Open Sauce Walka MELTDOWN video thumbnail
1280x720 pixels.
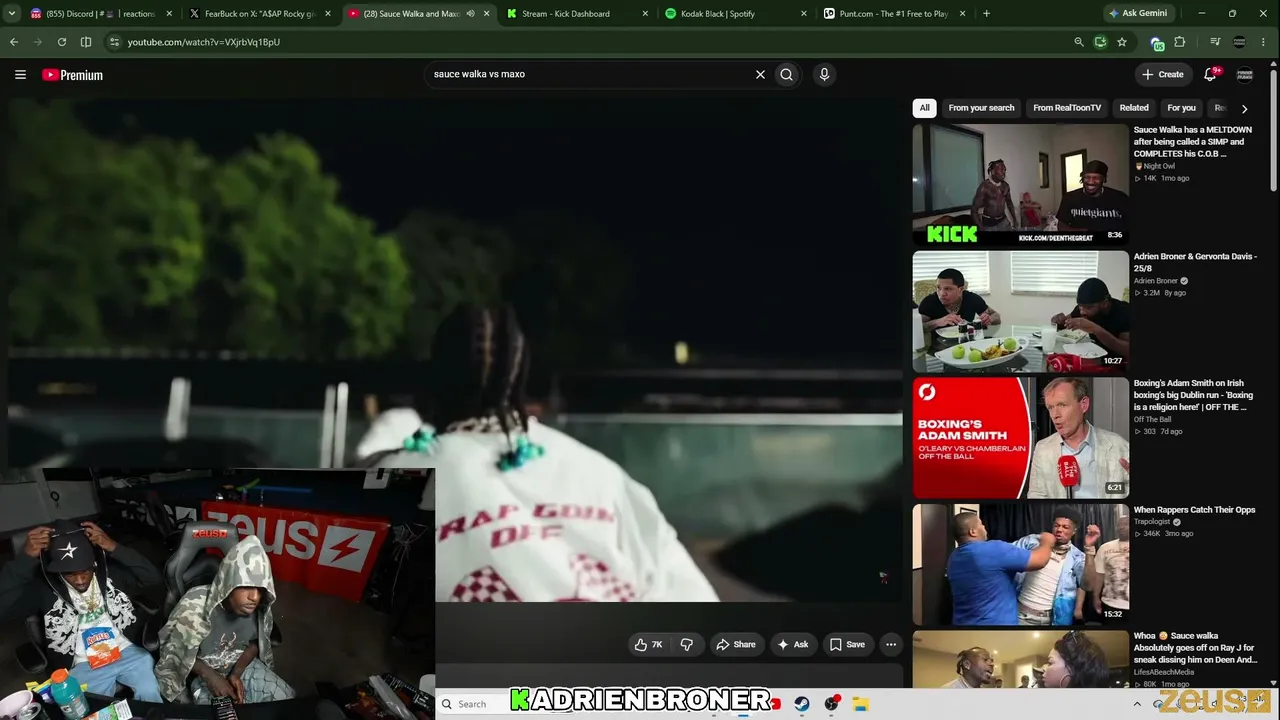pyautogui.click(x=1020, y=185)
